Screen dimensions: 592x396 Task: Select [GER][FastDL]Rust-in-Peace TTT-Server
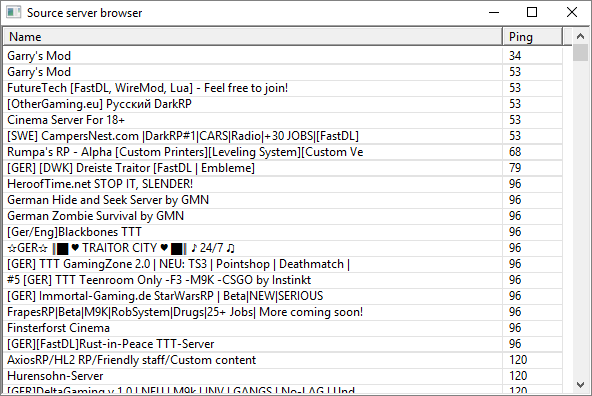(283, 344)
